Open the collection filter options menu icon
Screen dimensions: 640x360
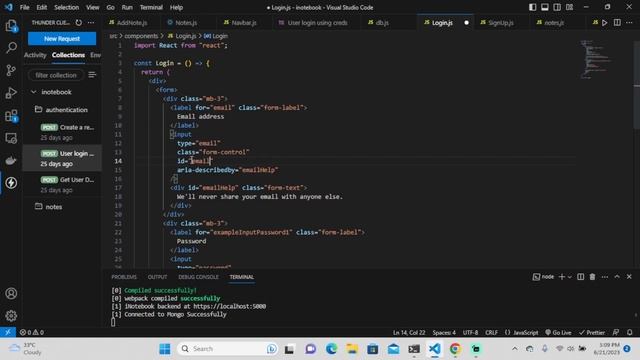[x=92, y=75]
